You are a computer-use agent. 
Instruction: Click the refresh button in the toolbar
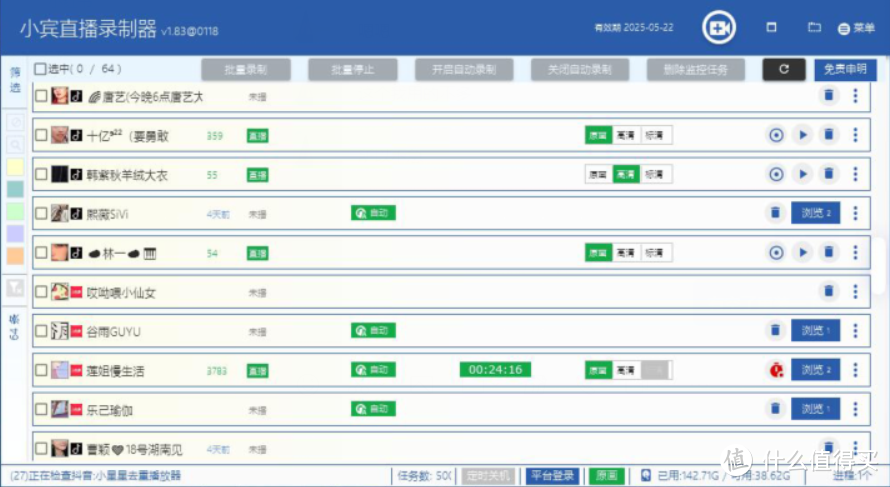pyautogui.click(x=783, y=70)
